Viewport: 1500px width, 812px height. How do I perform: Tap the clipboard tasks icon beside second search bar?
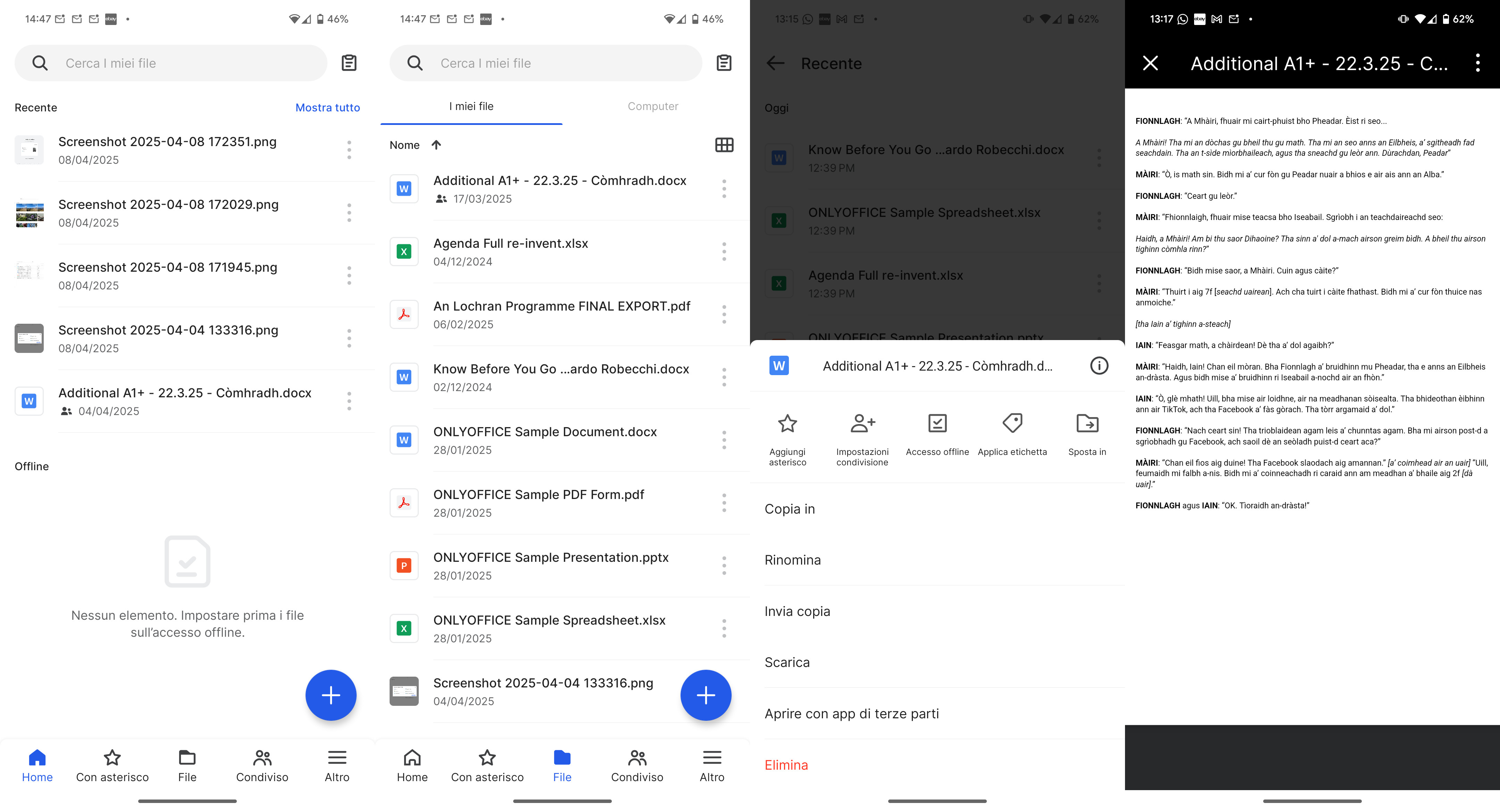click(x=724, y=63)
